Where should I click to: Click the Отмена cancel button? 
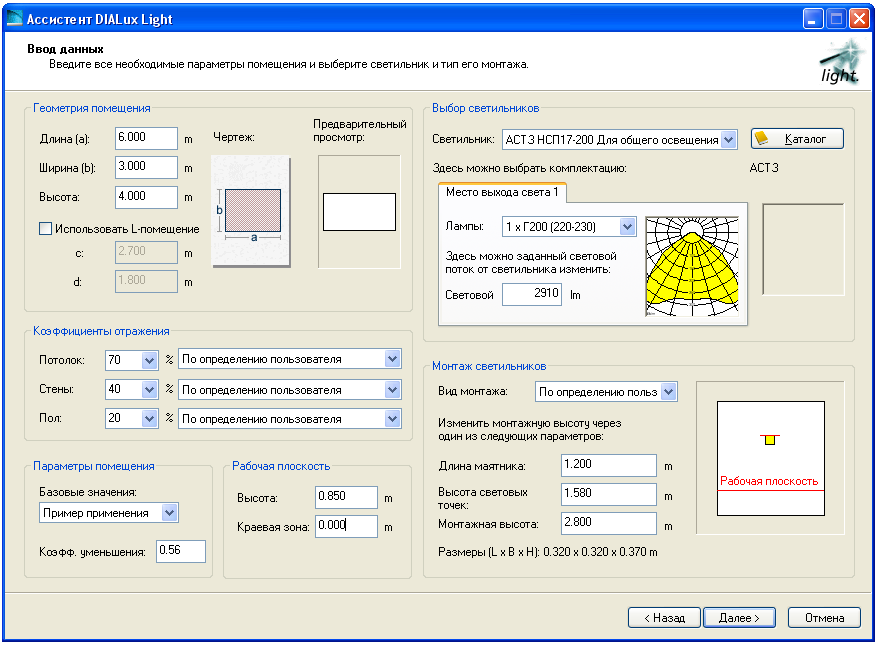point(824,618)
